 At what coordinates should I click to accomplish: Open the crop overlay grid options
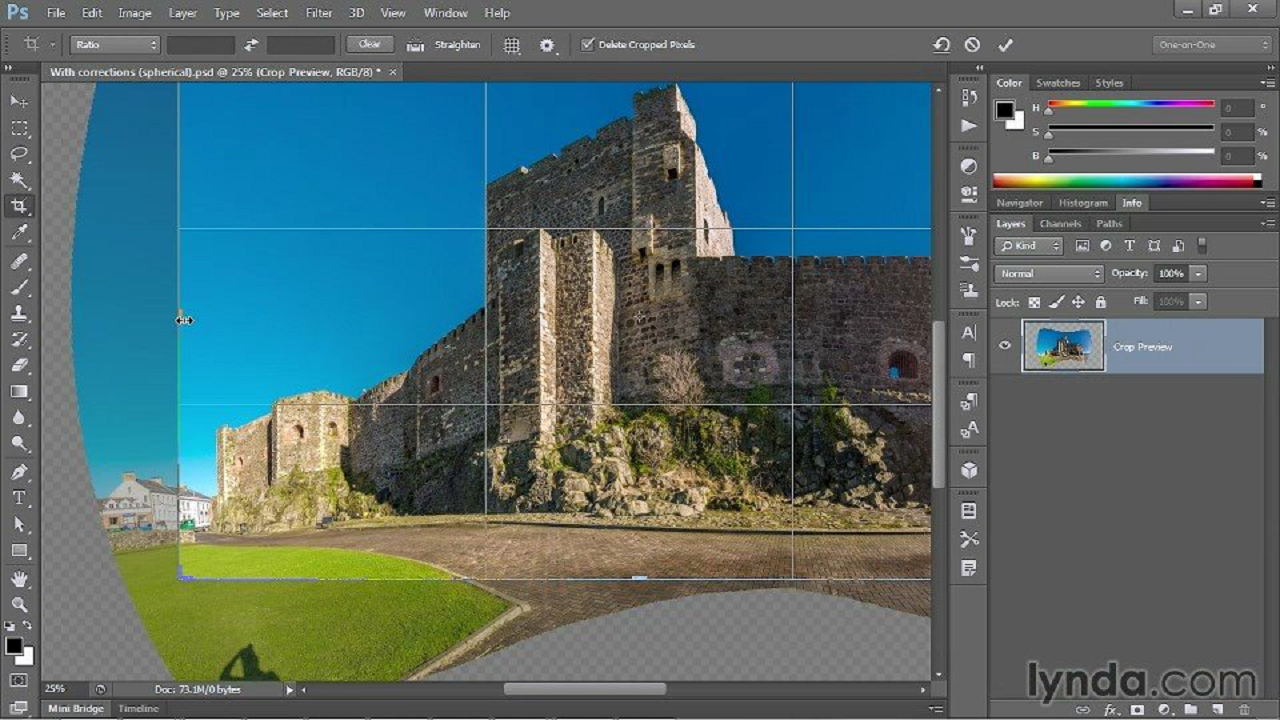coord(512,45)
